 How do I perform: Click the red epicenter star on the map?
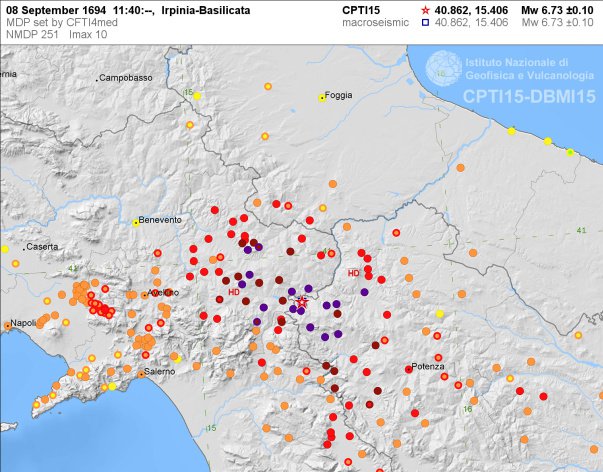pyautogui.click(x=302, y=302)
